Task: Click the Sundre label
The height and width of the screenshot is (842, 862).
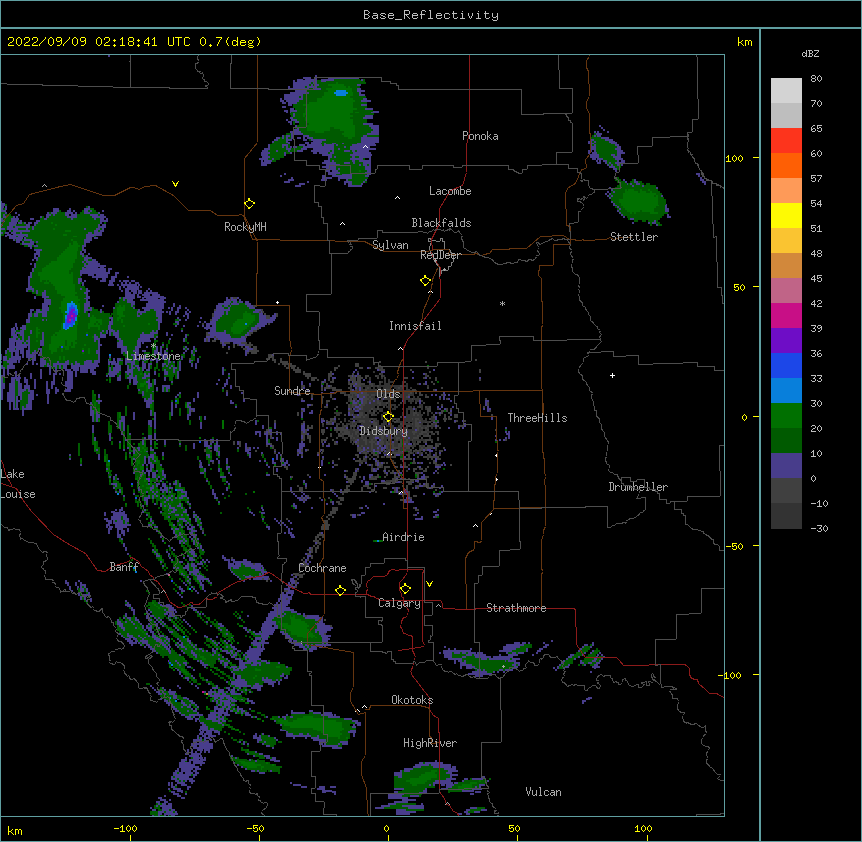Action: (292, 391)
